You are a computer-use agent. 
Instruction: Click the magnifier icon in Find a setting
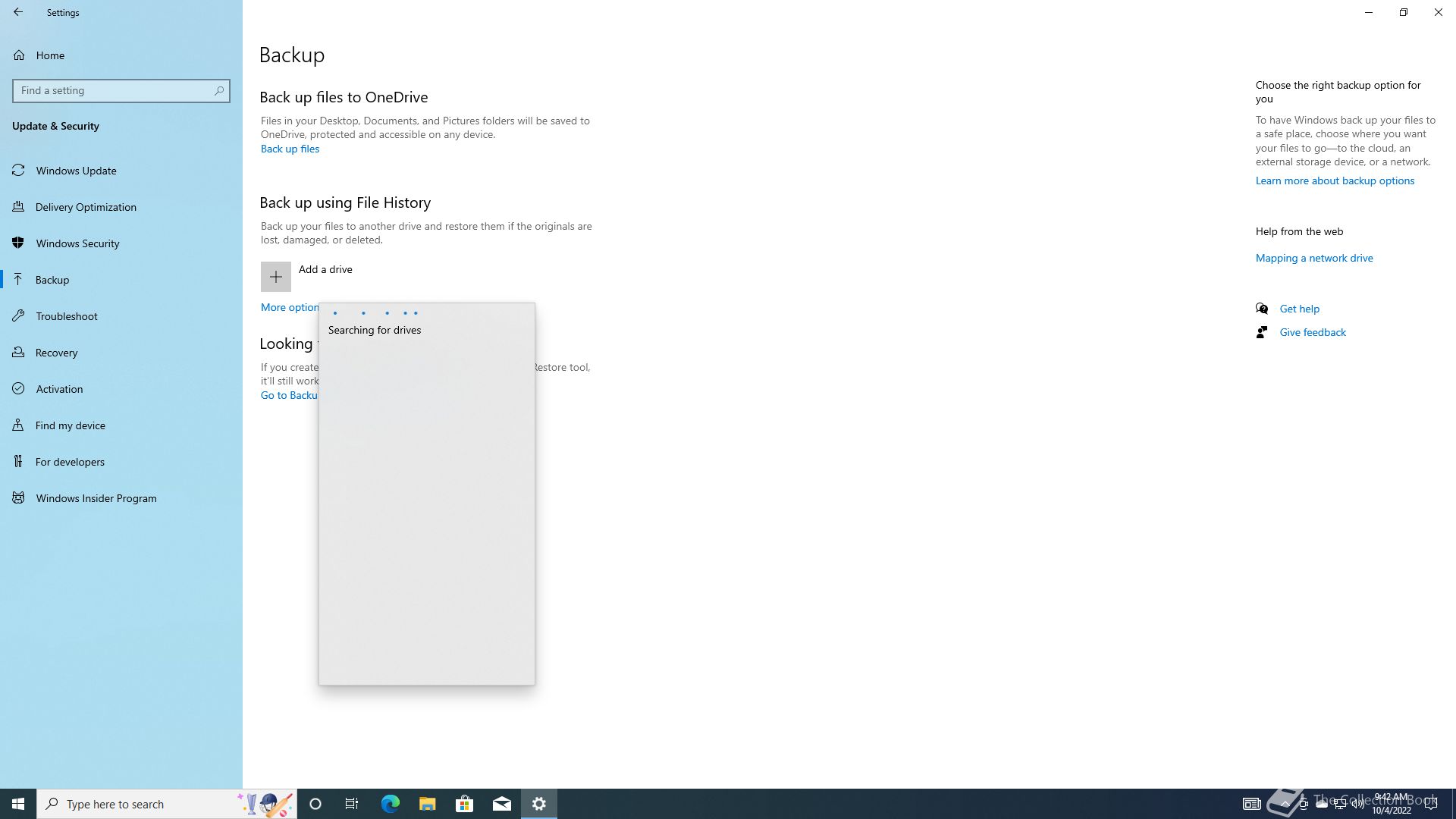coord(219,91)
